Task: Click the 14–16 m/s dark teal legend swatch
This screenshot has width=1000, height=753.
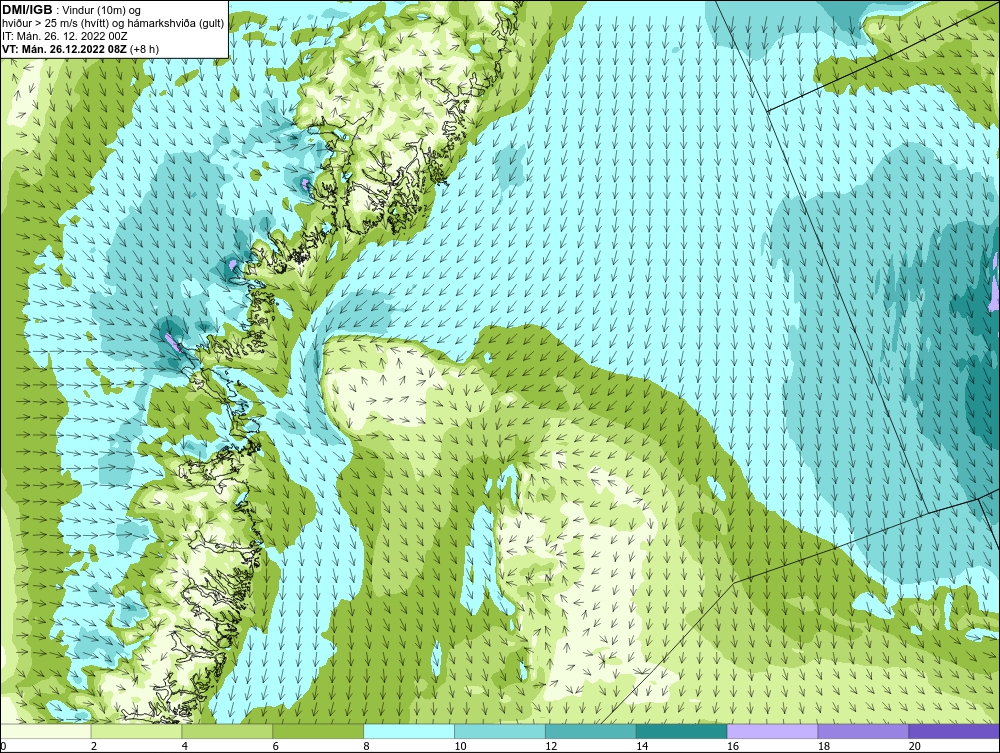Action: tap(682, 731)
